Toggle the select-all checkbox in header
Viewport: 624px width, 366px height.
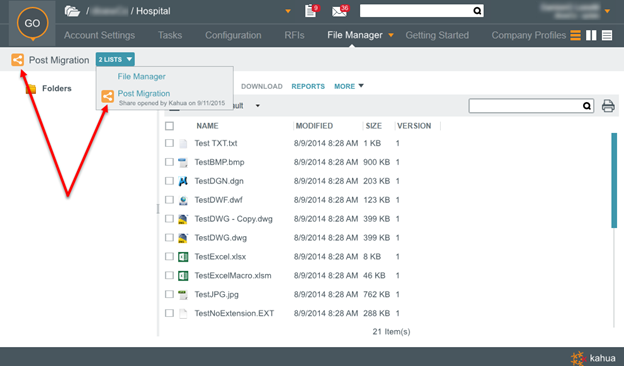169,126
